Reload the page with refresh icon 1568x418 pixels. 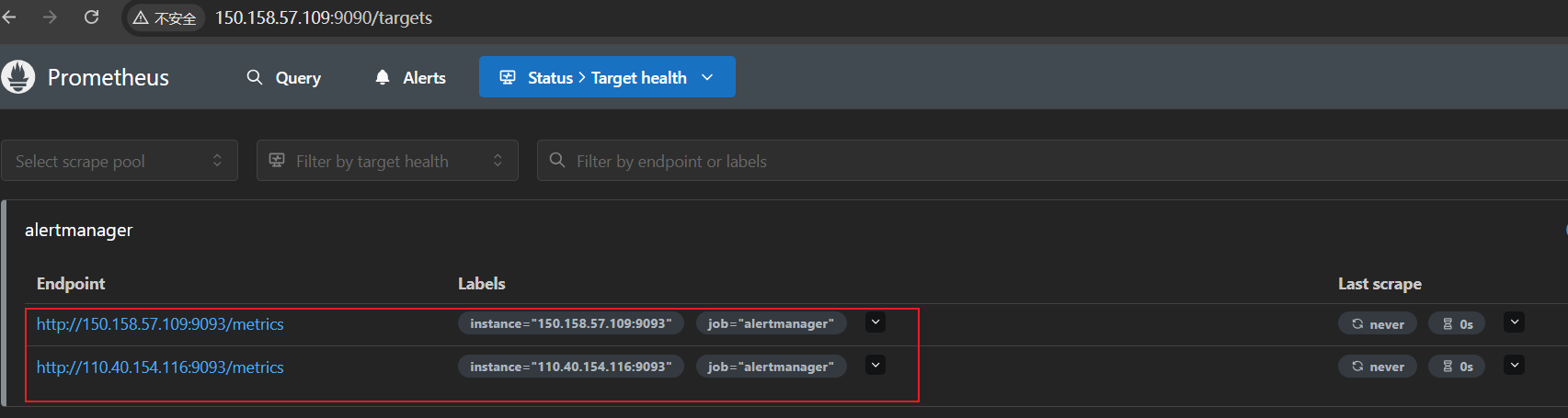91,17
